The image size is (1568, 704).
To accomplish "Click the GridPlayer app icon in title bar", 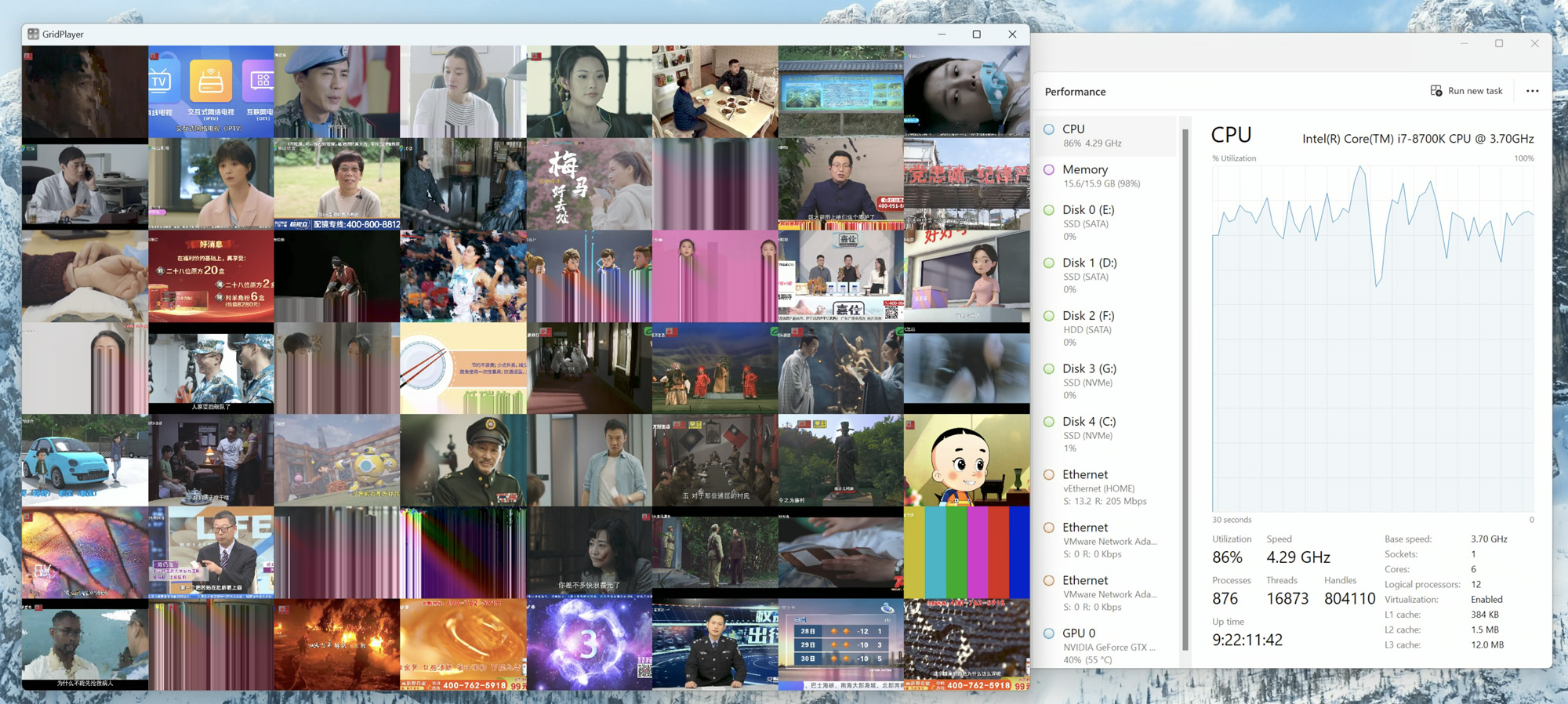I will (33, 34).
